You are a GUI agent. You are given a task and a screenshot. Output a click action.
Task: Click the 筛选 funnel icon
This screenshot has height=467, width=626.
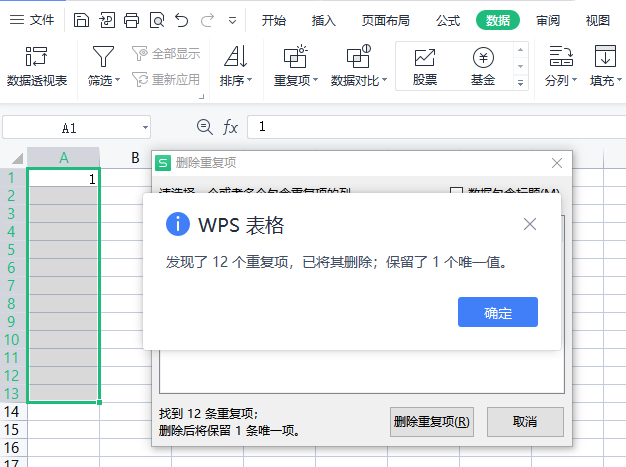103,56
